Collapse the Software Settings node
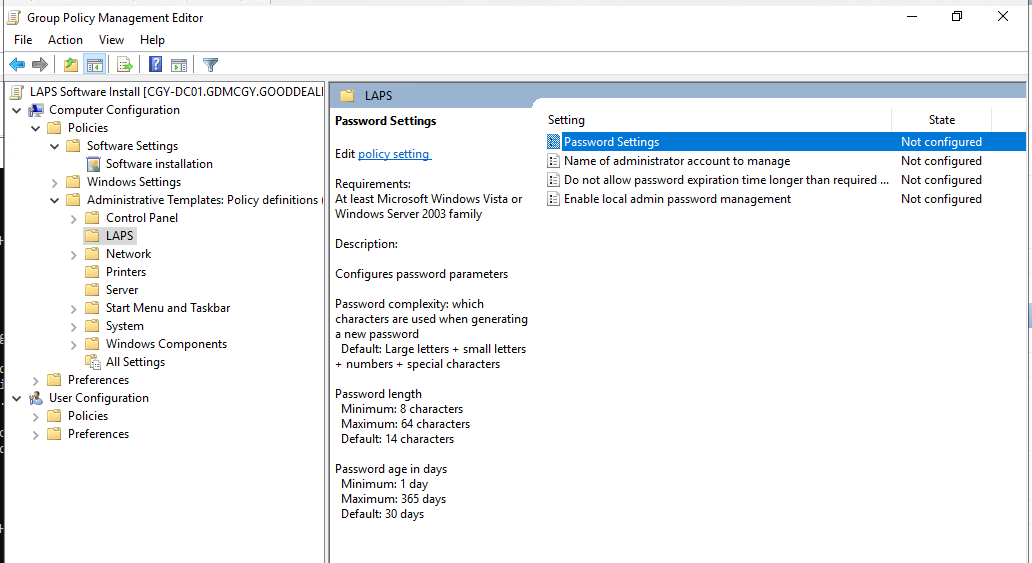This screenshot has width=1032, height=563. click(x=55, y=146)
